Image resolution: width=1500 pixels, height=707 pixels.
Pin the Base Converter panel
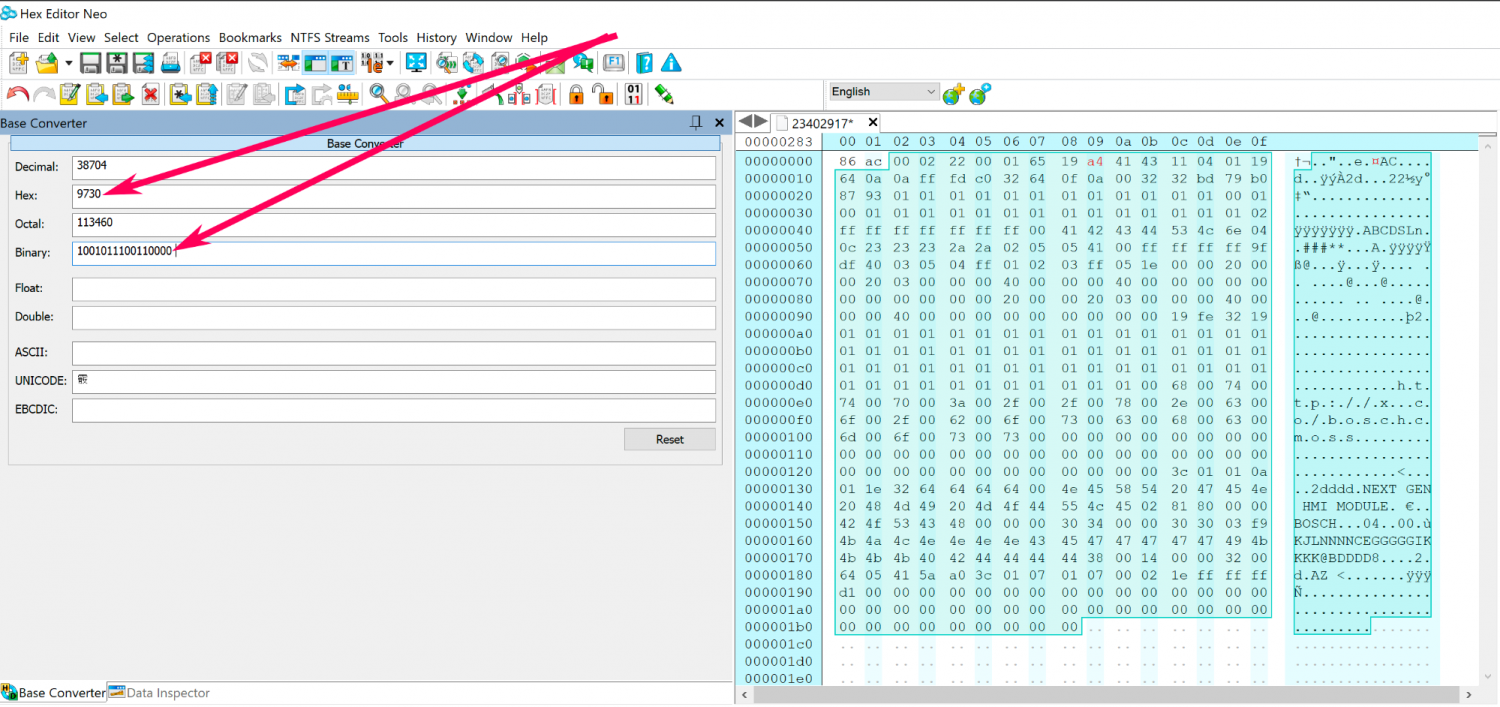tap(696, 123)
